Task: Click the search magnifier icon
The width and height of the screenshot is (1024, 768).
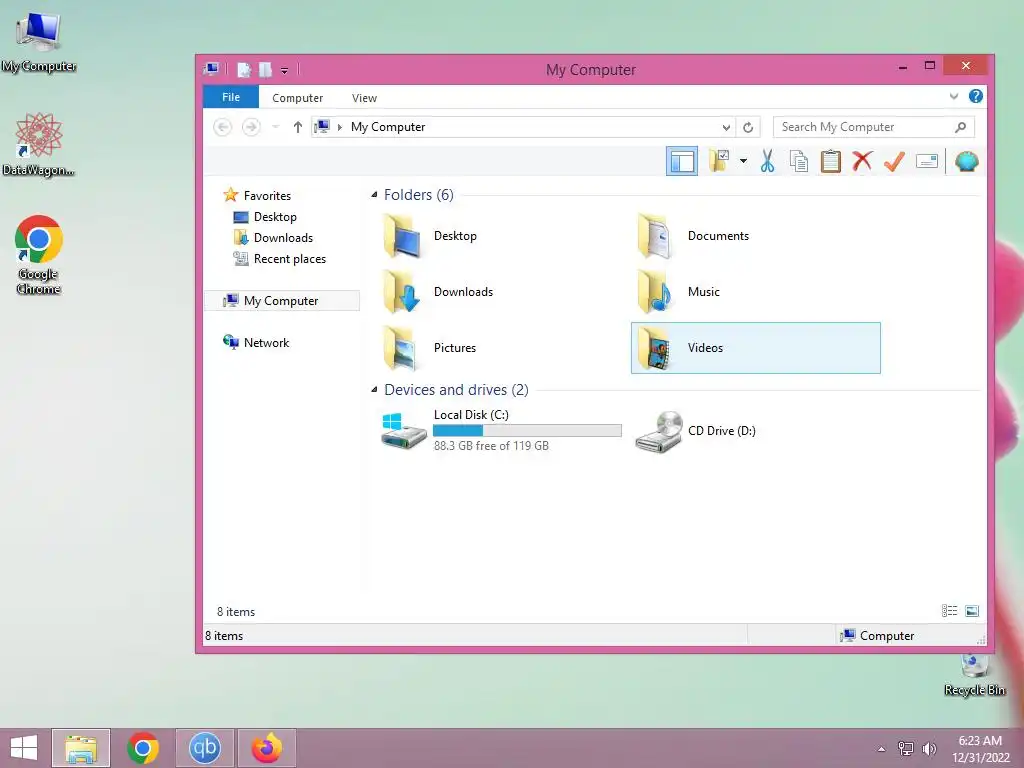Action: pyautogui.click(x=960, y=127)
